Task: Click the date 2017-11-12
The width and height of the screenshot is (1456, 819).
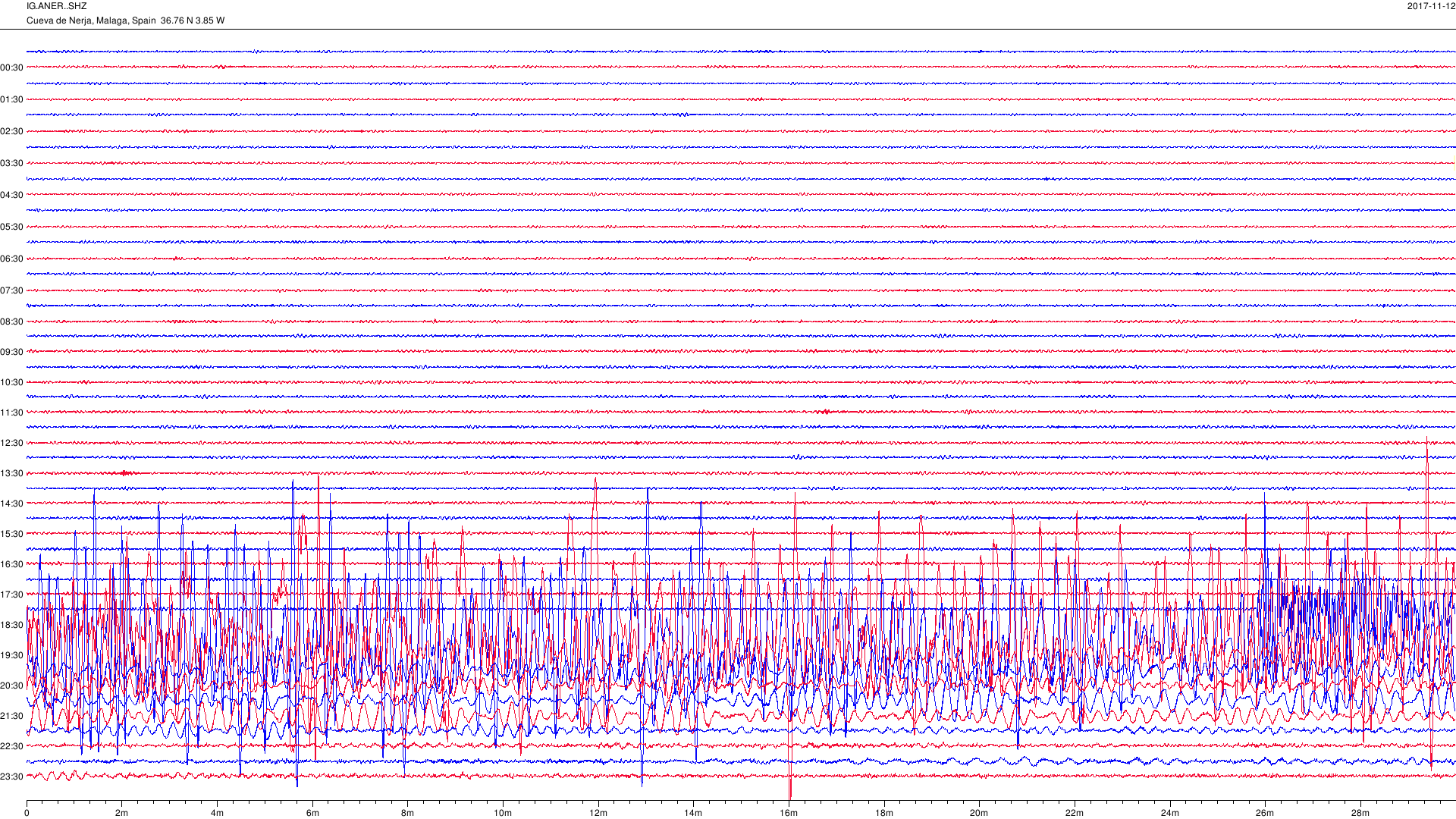Action: click(x=1431, y=6)
